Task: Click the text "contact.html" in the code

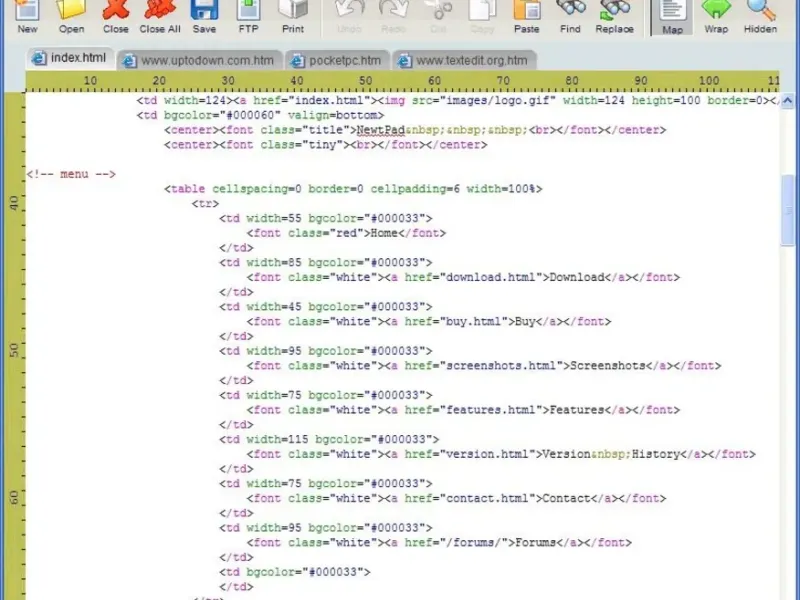Action: tap(487, 498)
